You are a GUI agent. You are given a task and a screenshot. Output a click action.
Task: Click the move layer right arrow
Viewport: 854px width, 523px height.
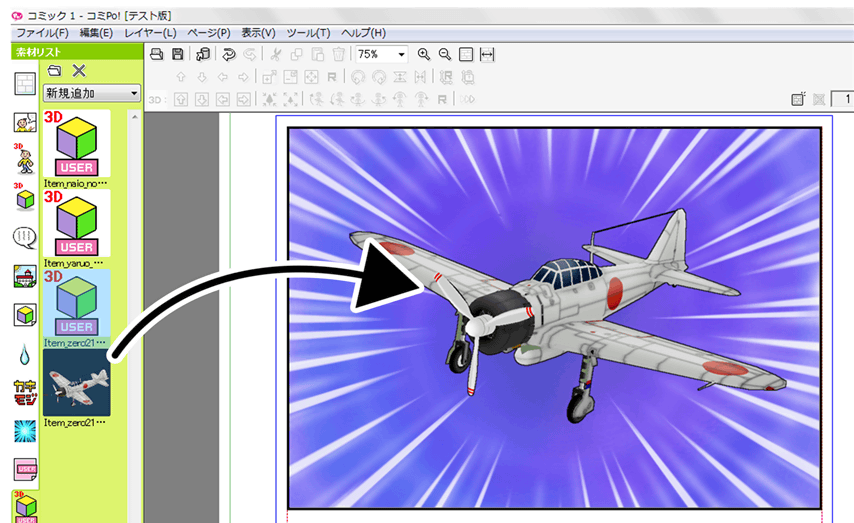[x=243, y=77]
